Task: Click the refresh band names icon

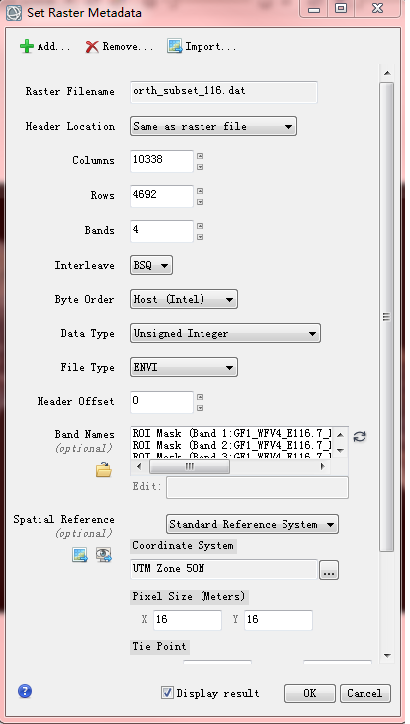Action: 359,437
